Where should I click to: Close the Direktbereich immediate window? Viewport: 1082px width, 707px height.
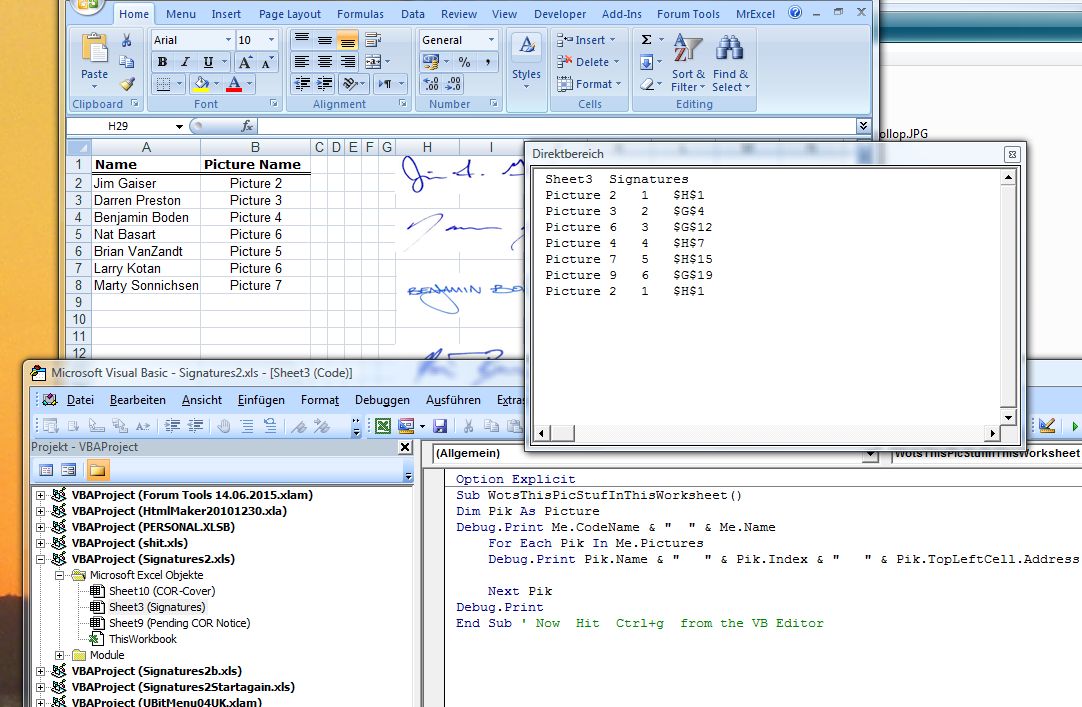click(x=1012, y=155)
